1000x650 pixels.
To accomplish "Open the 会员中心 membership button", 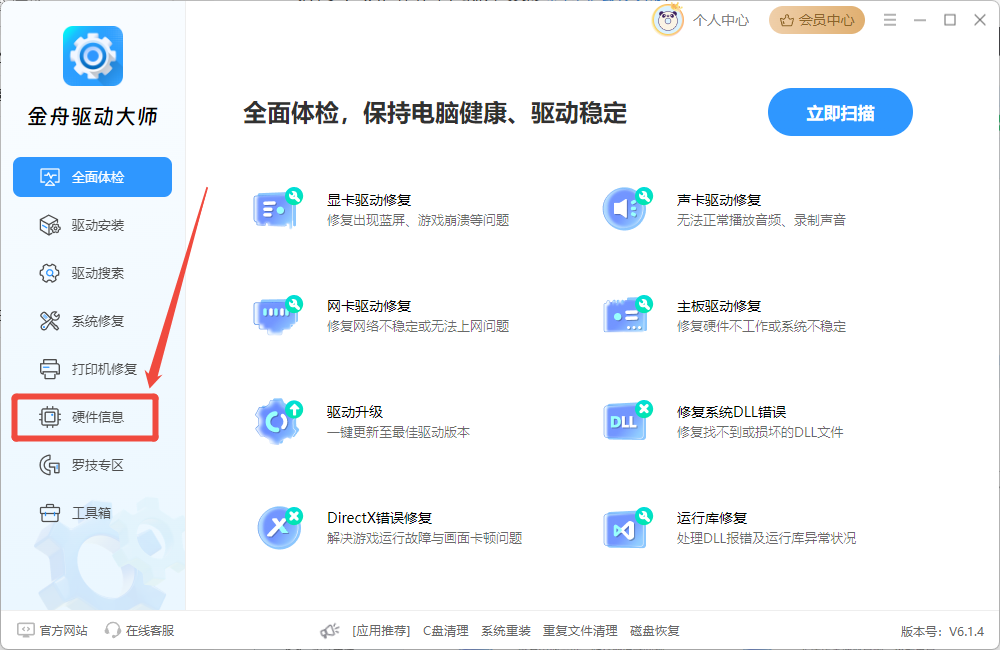I will click(x=816, y=20).
